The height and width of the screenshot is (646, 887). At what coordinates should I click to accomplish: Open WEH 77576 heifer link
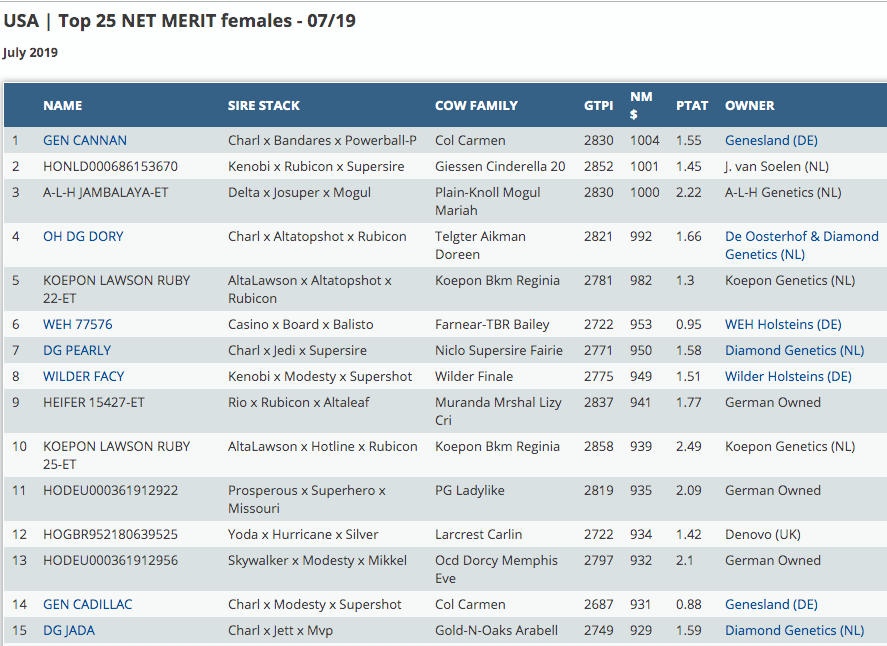tap(78, 325)
